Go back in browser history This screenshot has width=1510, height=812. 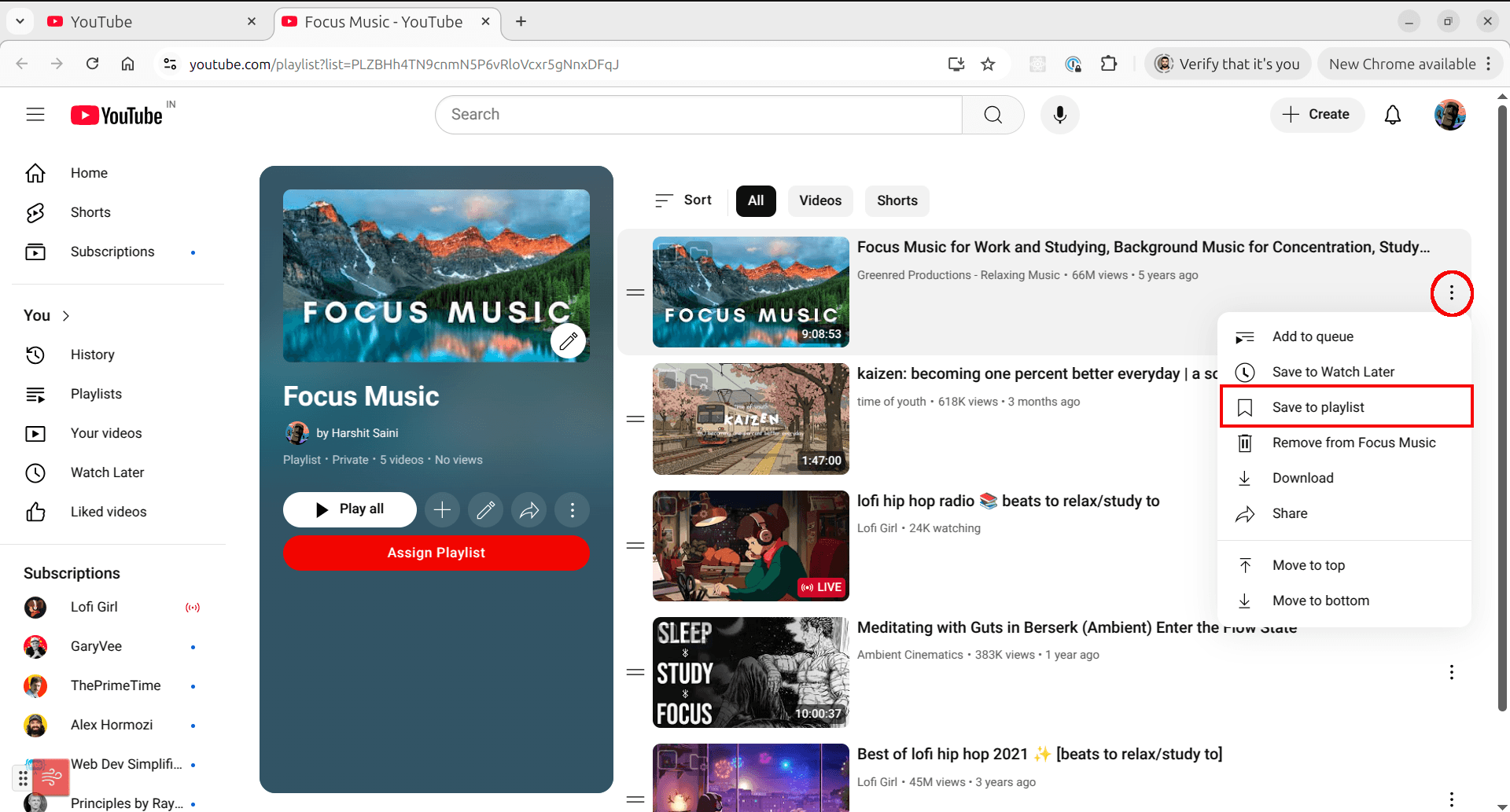click(22, 64)
